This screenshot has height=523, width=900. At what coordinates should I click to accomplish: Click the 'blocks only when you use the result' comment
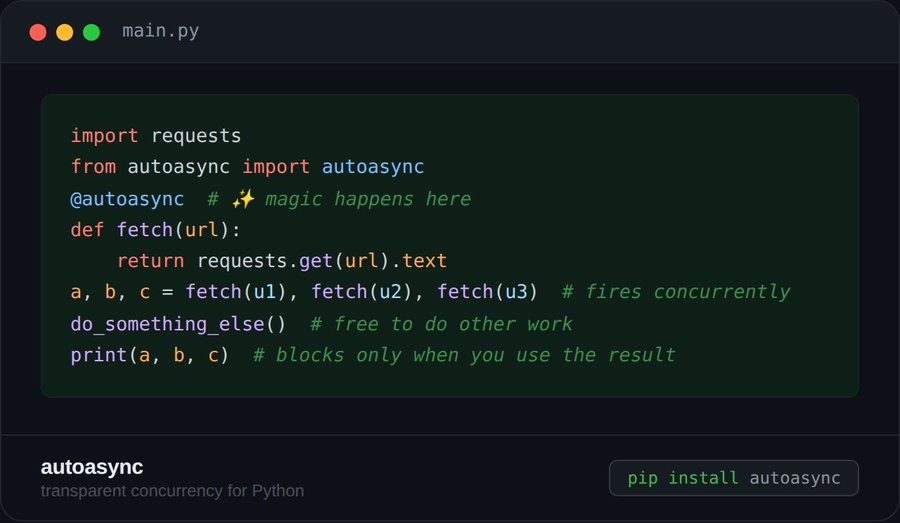pos(476,355)
